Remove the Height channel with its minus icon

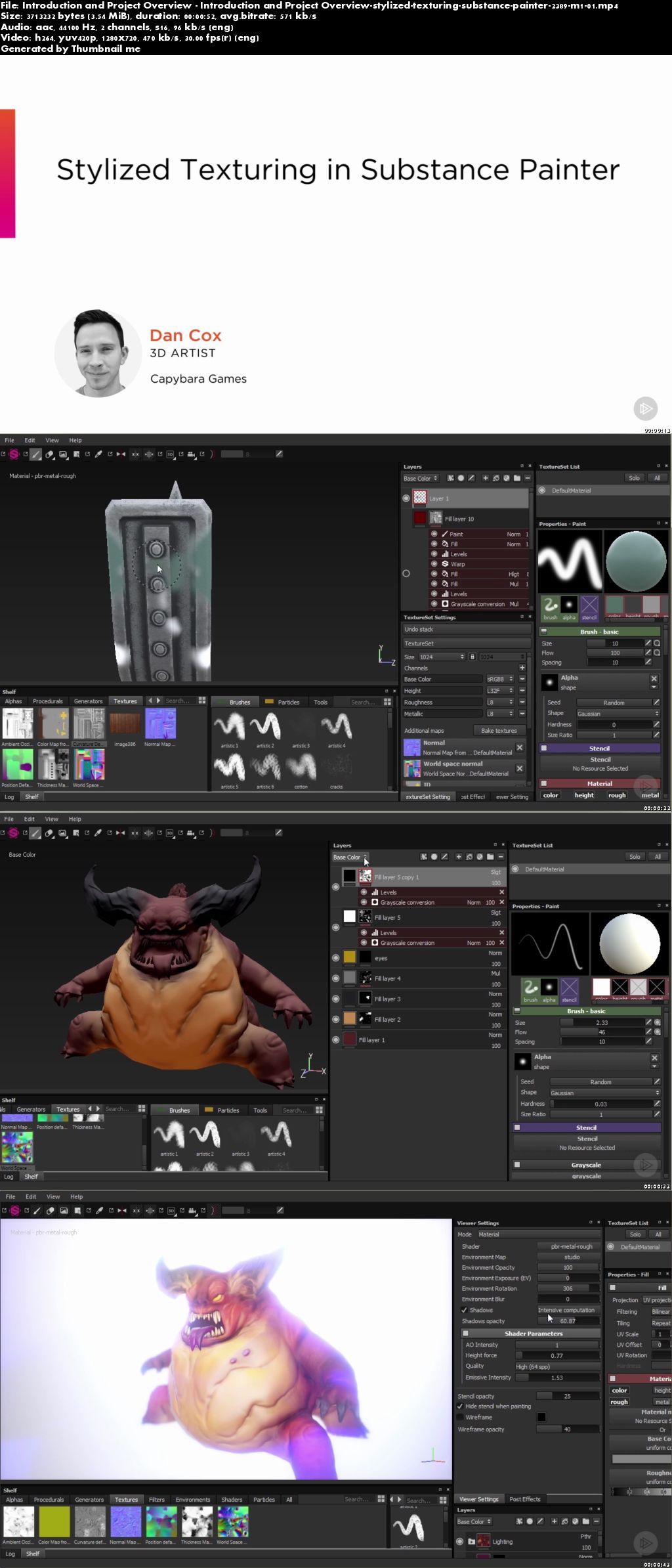[522, 691]
